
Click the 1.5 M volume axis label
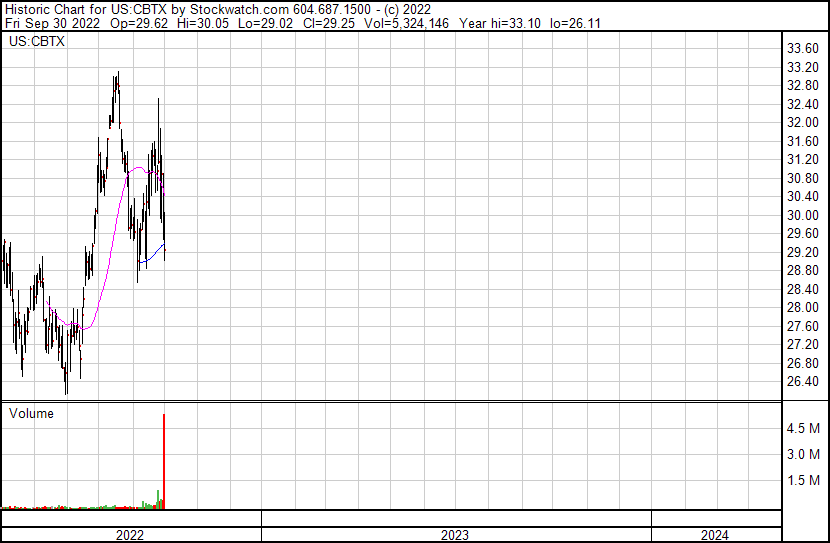coord(804,481)
